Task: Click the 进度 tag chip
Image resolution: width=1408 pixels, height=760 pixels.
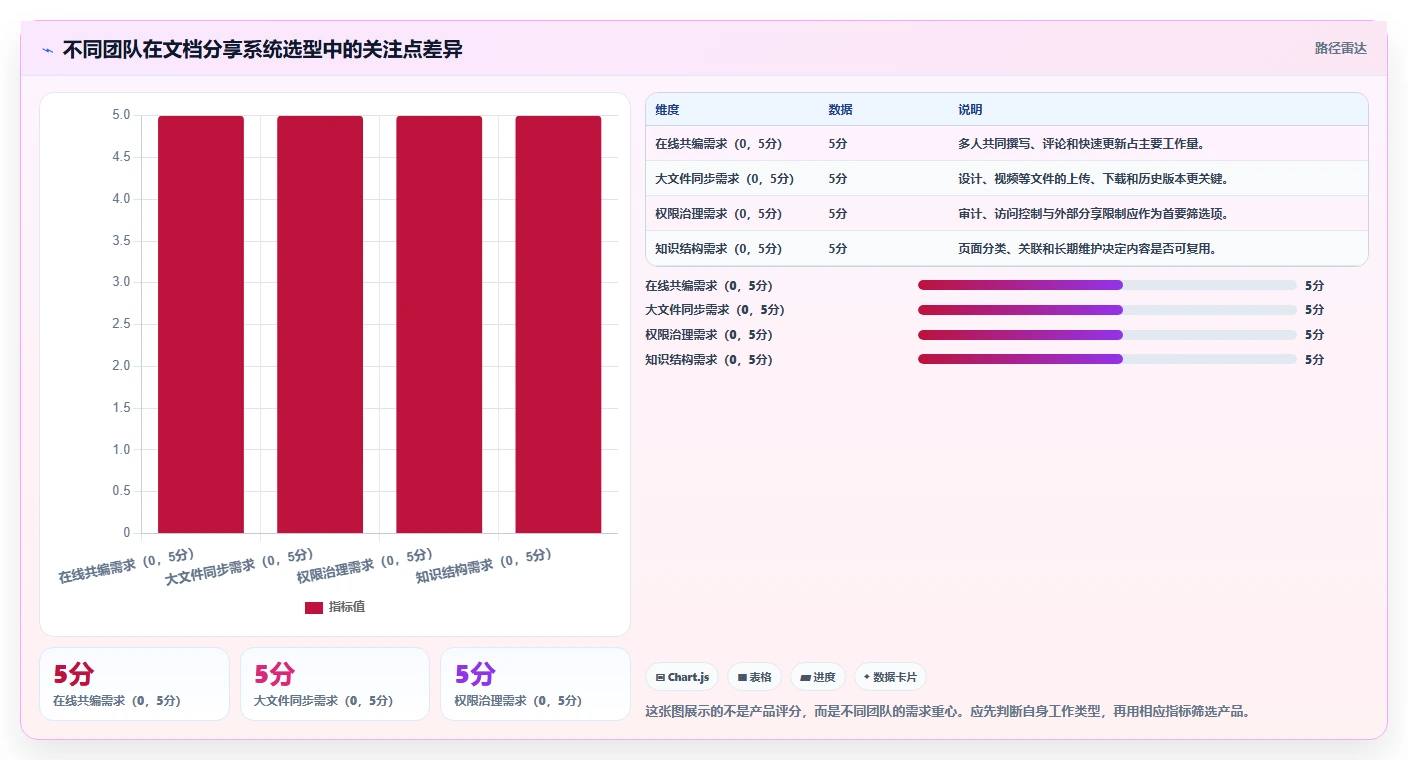Action: (x=818, y=677)
